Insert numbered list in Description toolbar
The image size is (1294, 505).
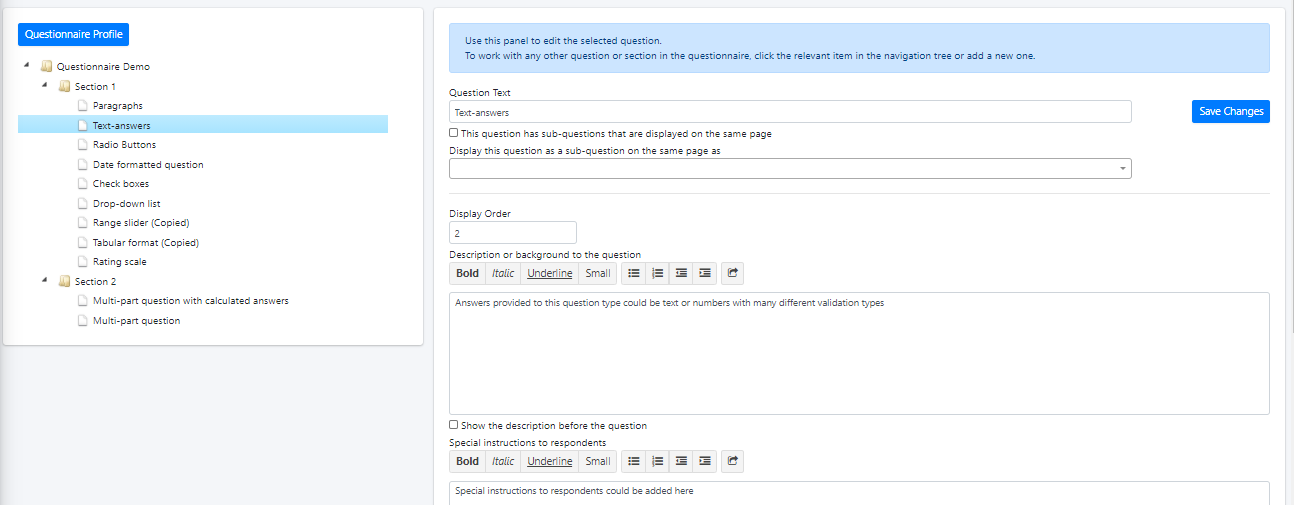(657, 273)
